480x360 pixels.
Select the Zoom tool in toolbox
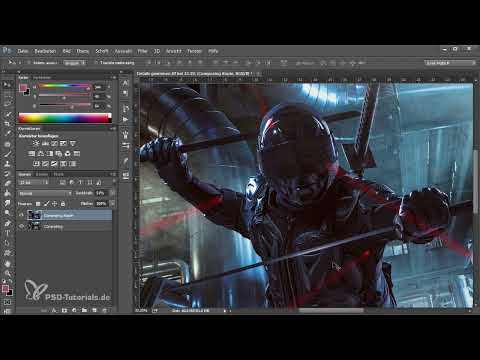[7, 273]
